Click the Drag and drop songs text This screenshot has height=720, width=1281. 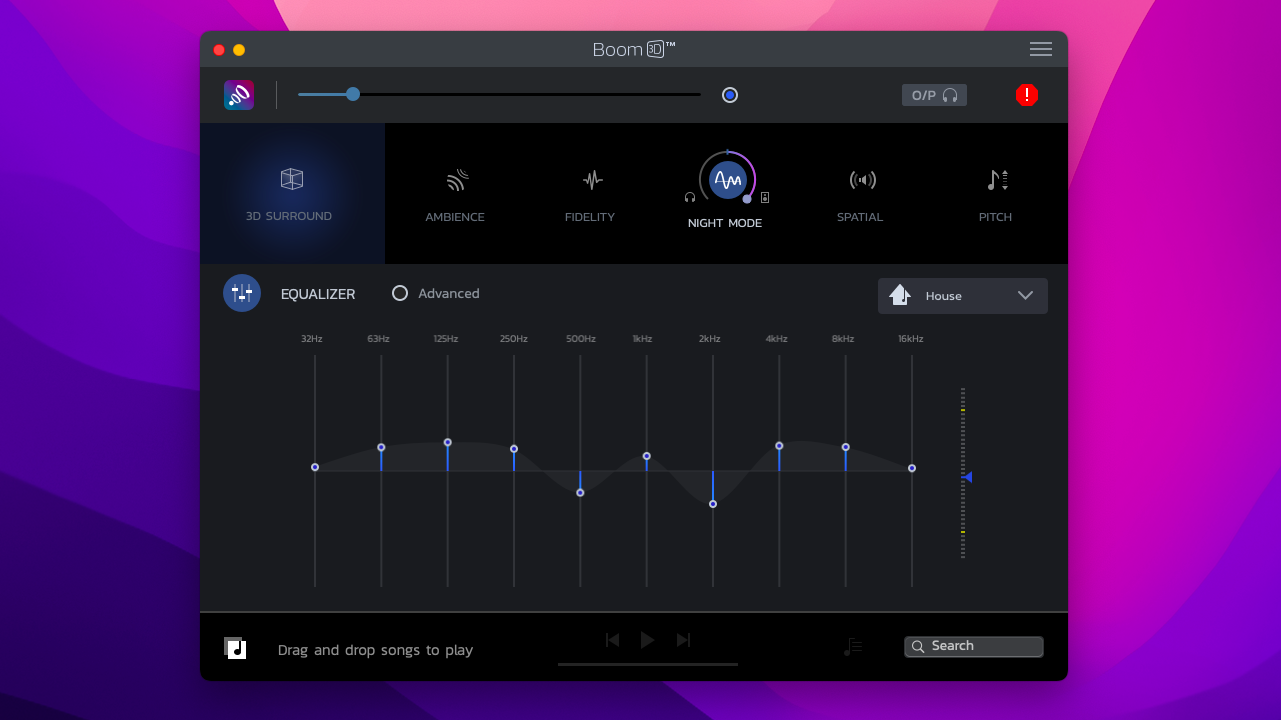point(376,650)
